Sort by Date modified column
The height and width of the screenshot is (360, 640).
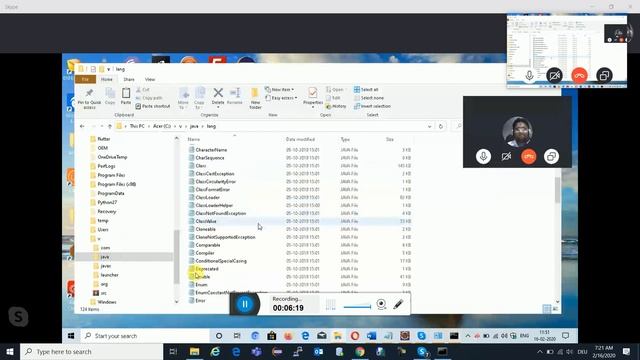pos(300,140)
